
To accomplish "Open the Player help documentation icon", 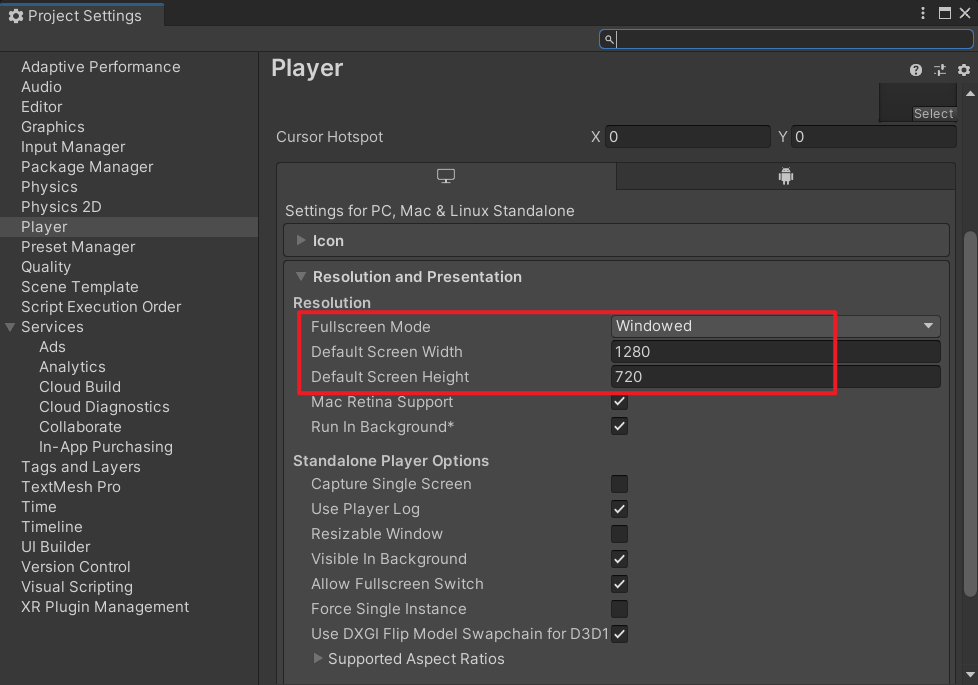I will 915,70.
